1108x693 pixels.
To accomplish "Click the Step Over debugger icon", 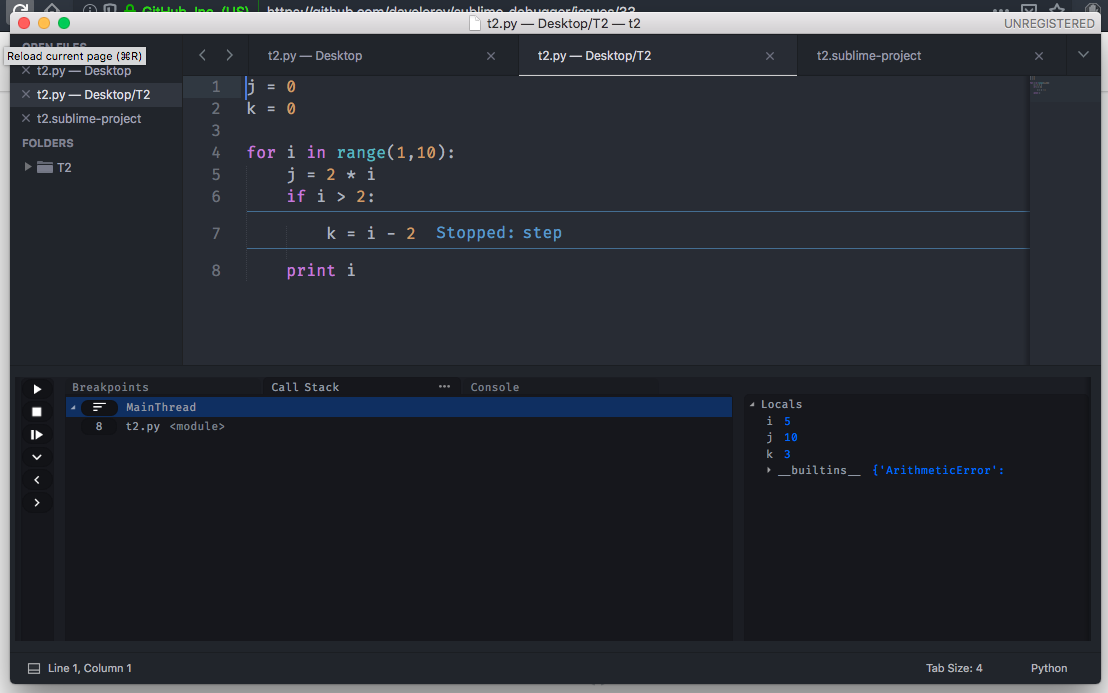I will [37, 433].
